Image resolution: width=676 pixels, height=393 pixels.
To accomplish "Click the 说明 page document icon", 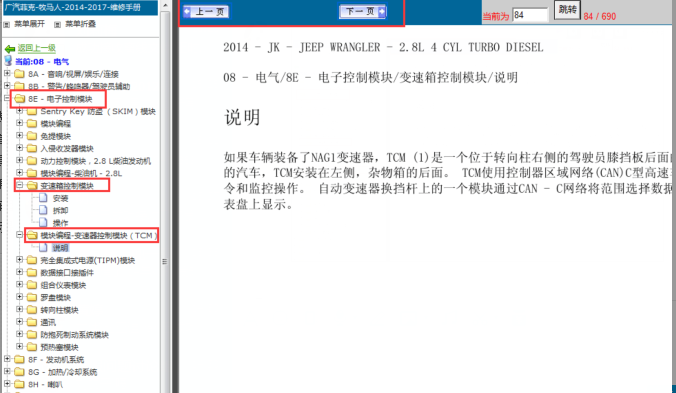I will 43,248.
